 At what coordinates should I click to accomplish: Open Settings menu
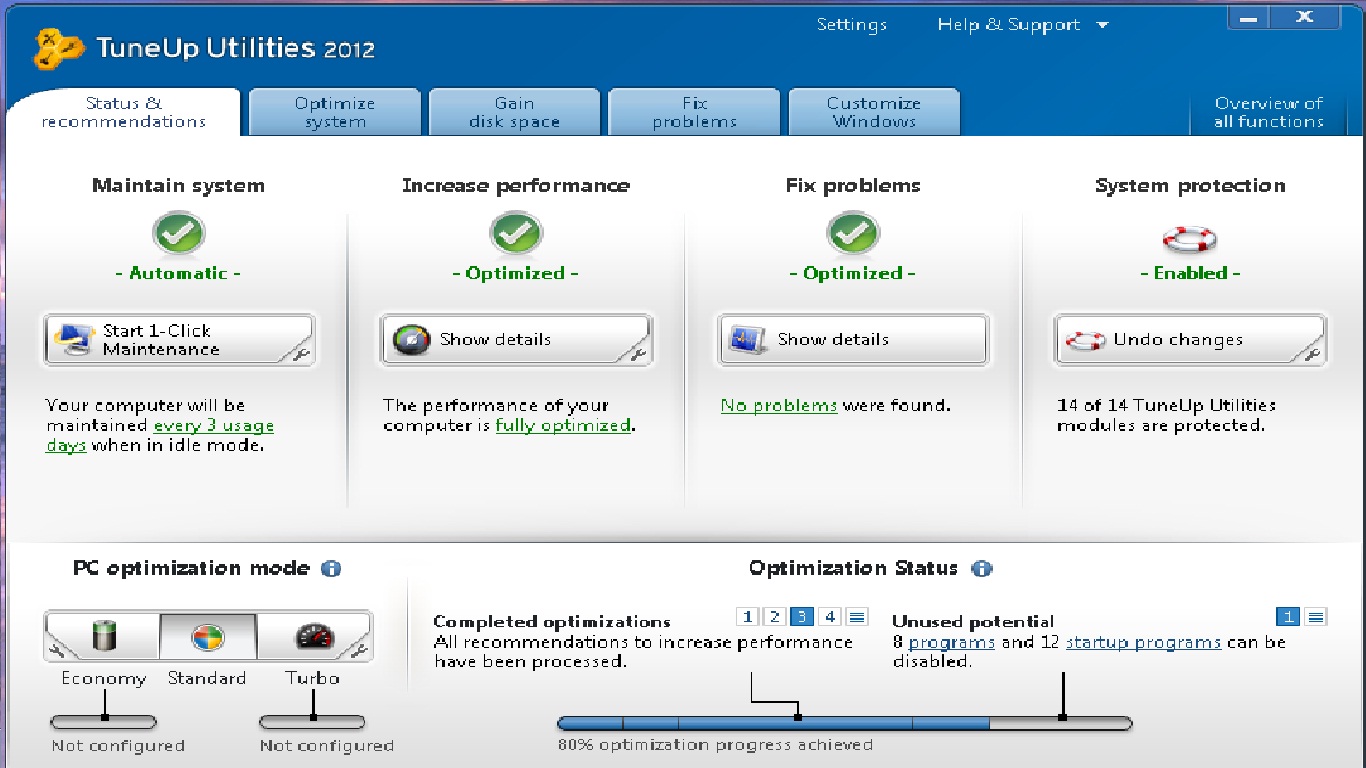tap(852, 25)
